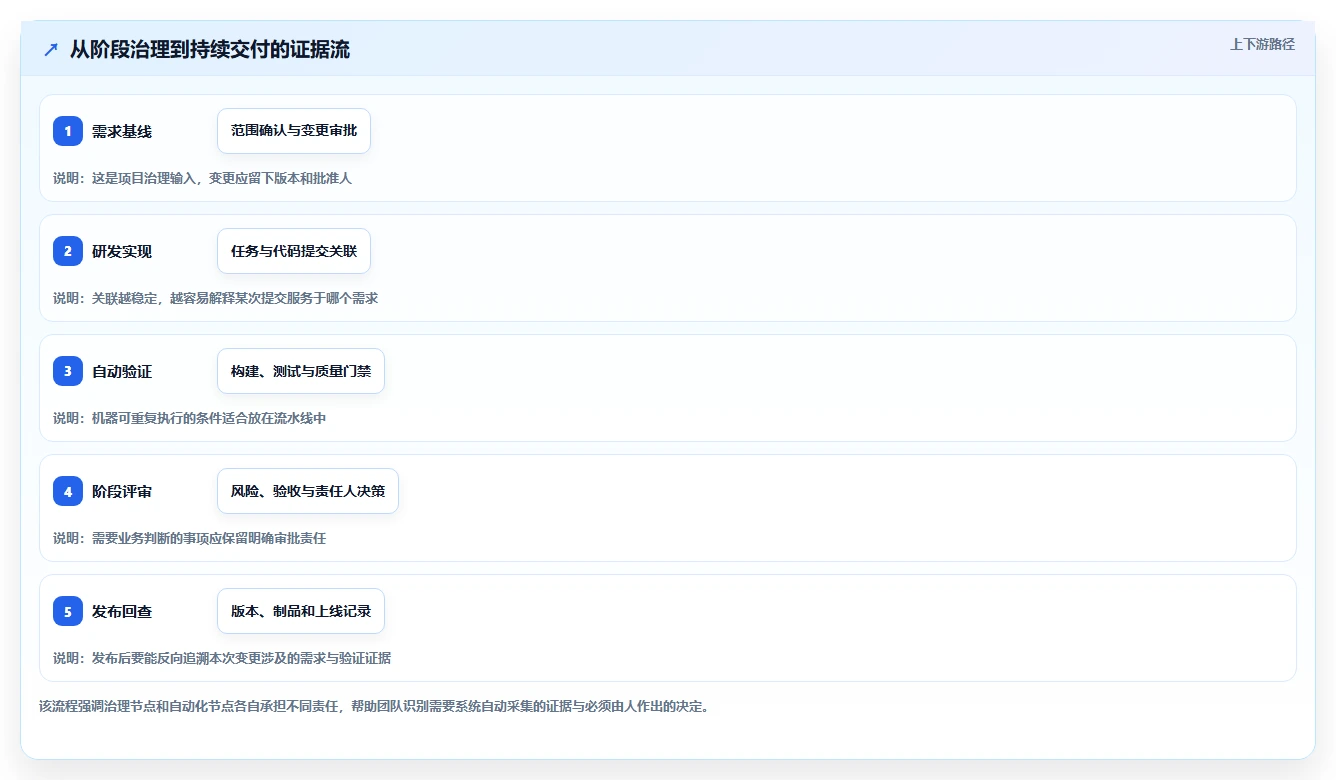The height and width of the screenshot is (780, 1336).
Task: Click the 风险、验收与责任人决策 chip
Action: pyautogui.click(x=308, y=491)
